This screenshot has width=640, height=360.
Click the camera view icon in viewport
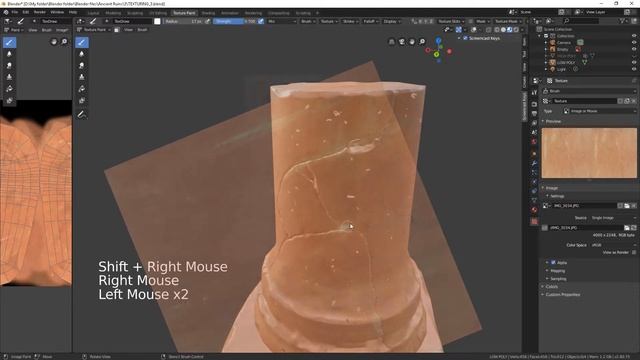pos(402,42)
